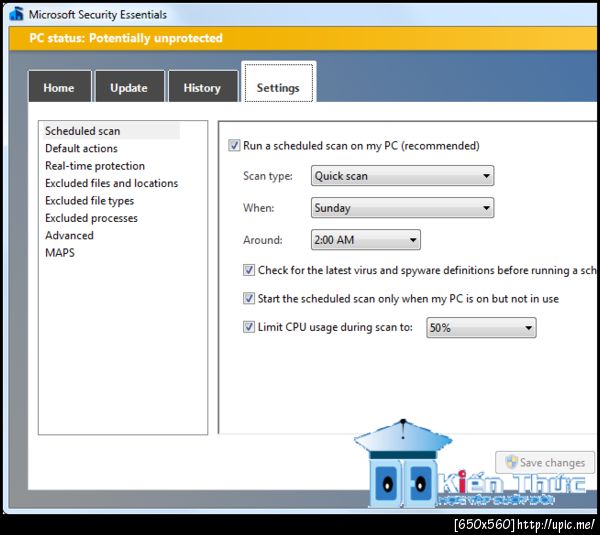Toggle Start scan only when PC not in use
The image size is (600, 535).
click(249, 298)
